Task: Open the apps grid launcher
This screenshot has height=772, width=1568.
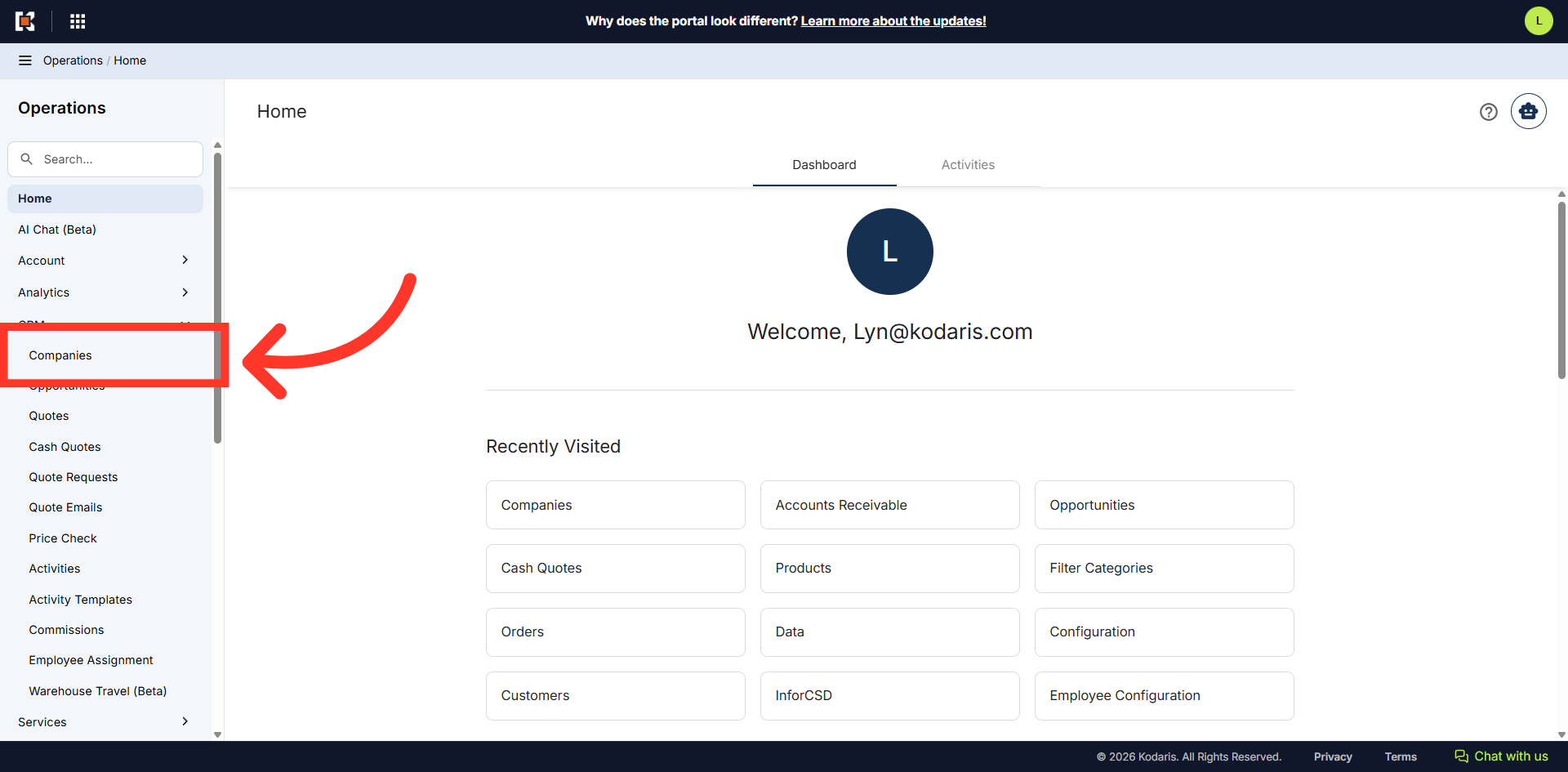Action: click(x=78, y=21)
